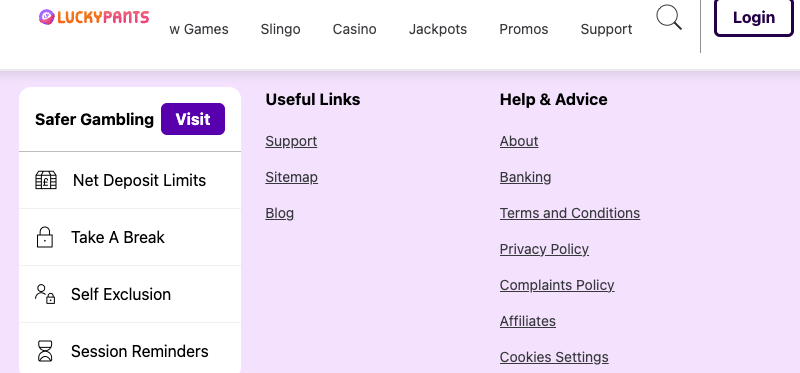Open the Slingo menu item
800x373 pixels.
pyautogui.click(x=281, y=29)
